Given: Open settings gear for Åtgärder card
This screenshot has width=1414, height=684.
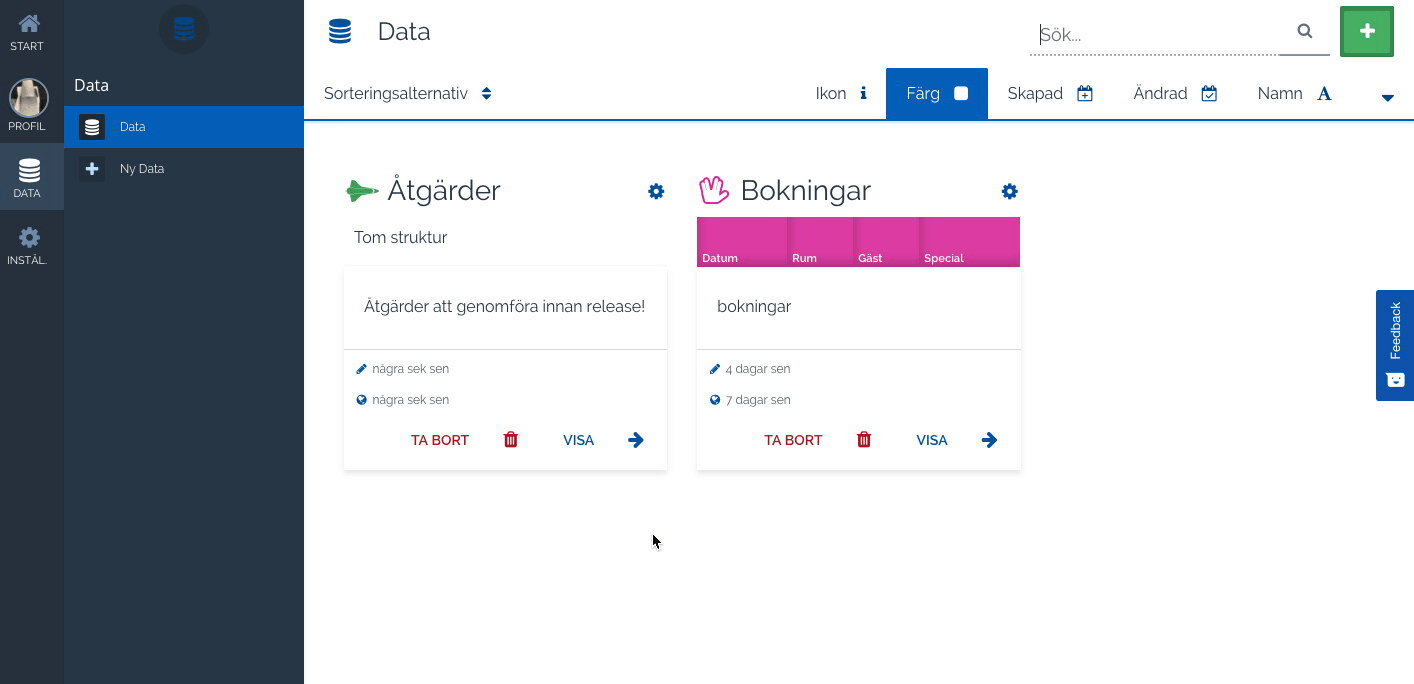Looking at the screenshot, I should point(656,191).
